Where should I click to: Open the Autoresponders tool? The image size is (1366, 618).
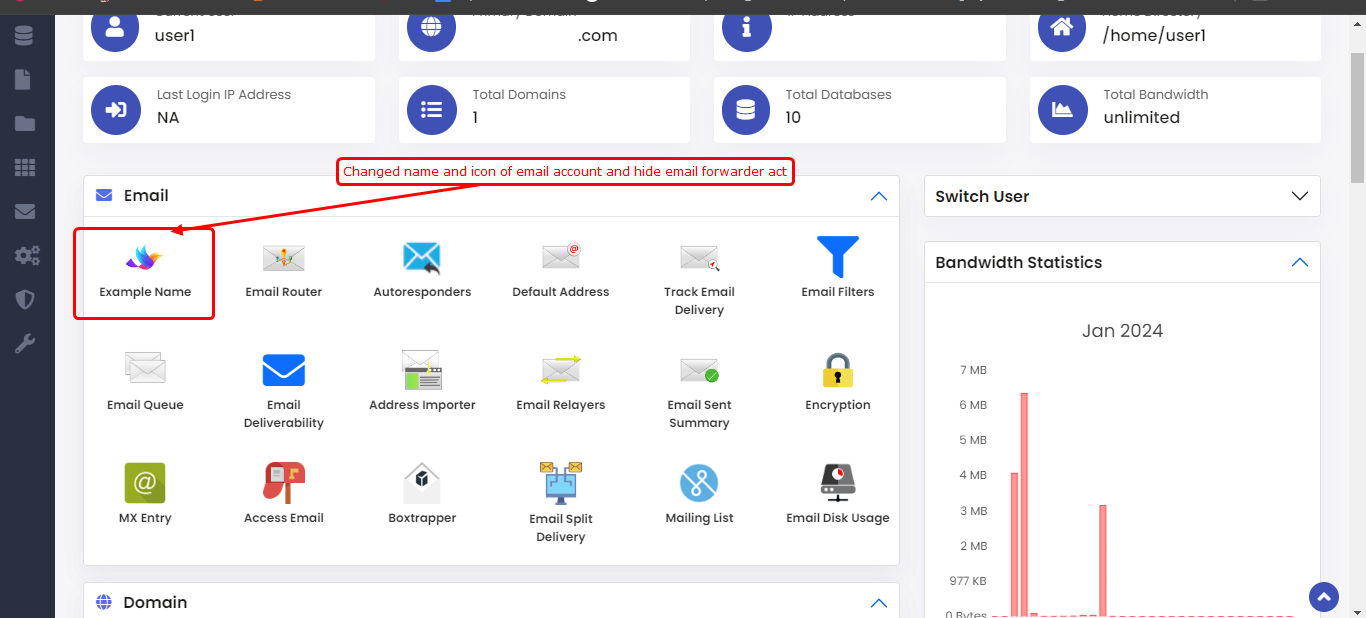click(x=422, y=259)
